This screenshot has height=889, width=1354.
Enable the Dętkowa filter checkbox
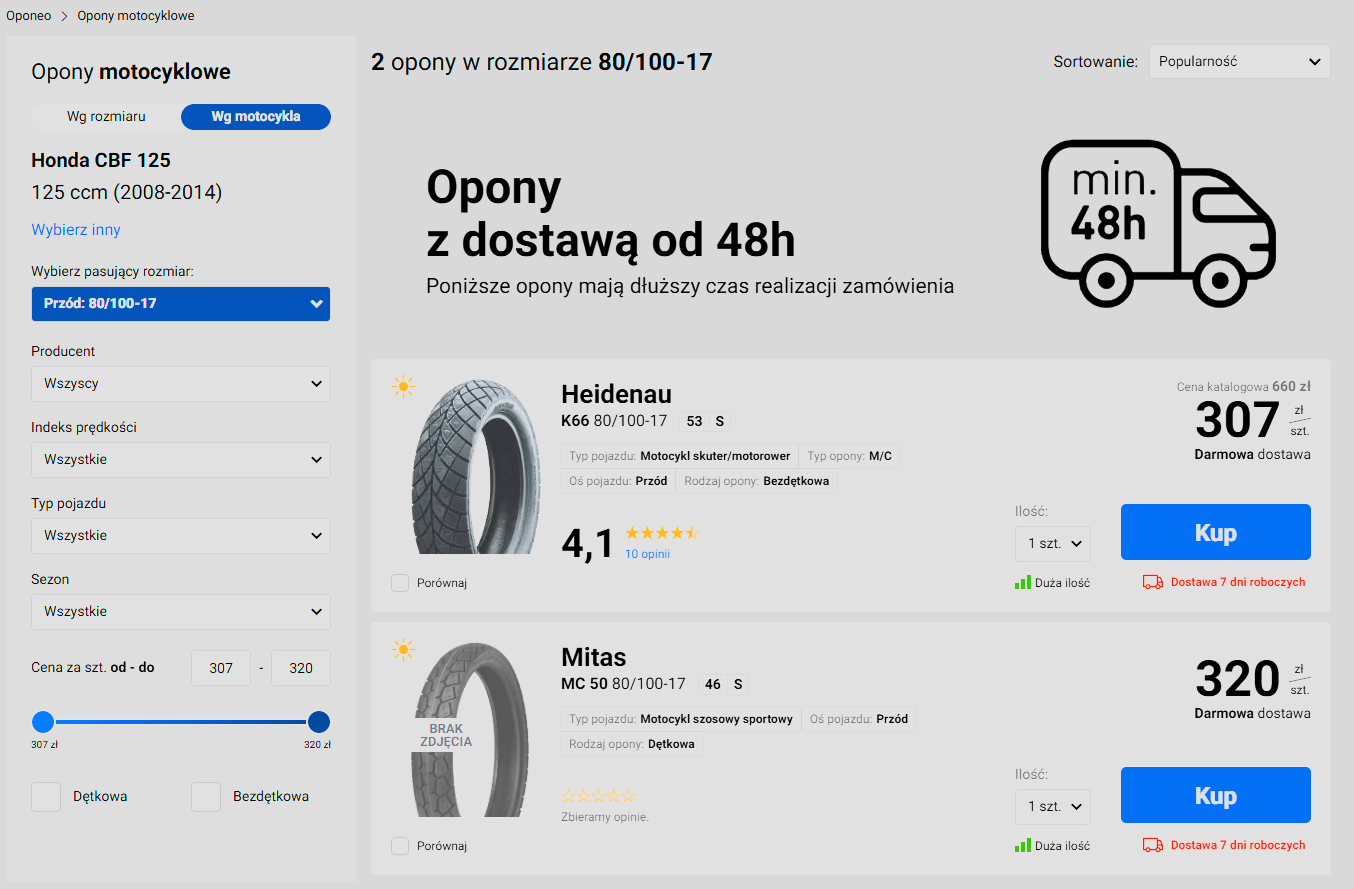pyautogui.click(x=46, y=797)
